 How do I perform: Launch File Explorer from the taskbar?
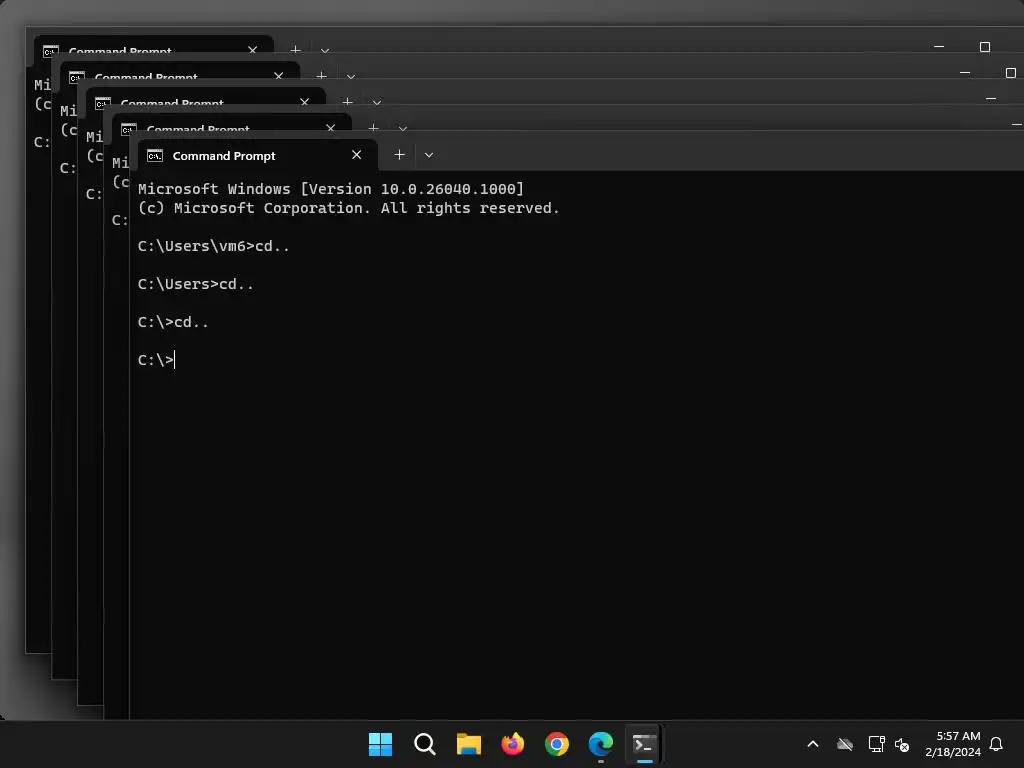(x=468, y=744)
